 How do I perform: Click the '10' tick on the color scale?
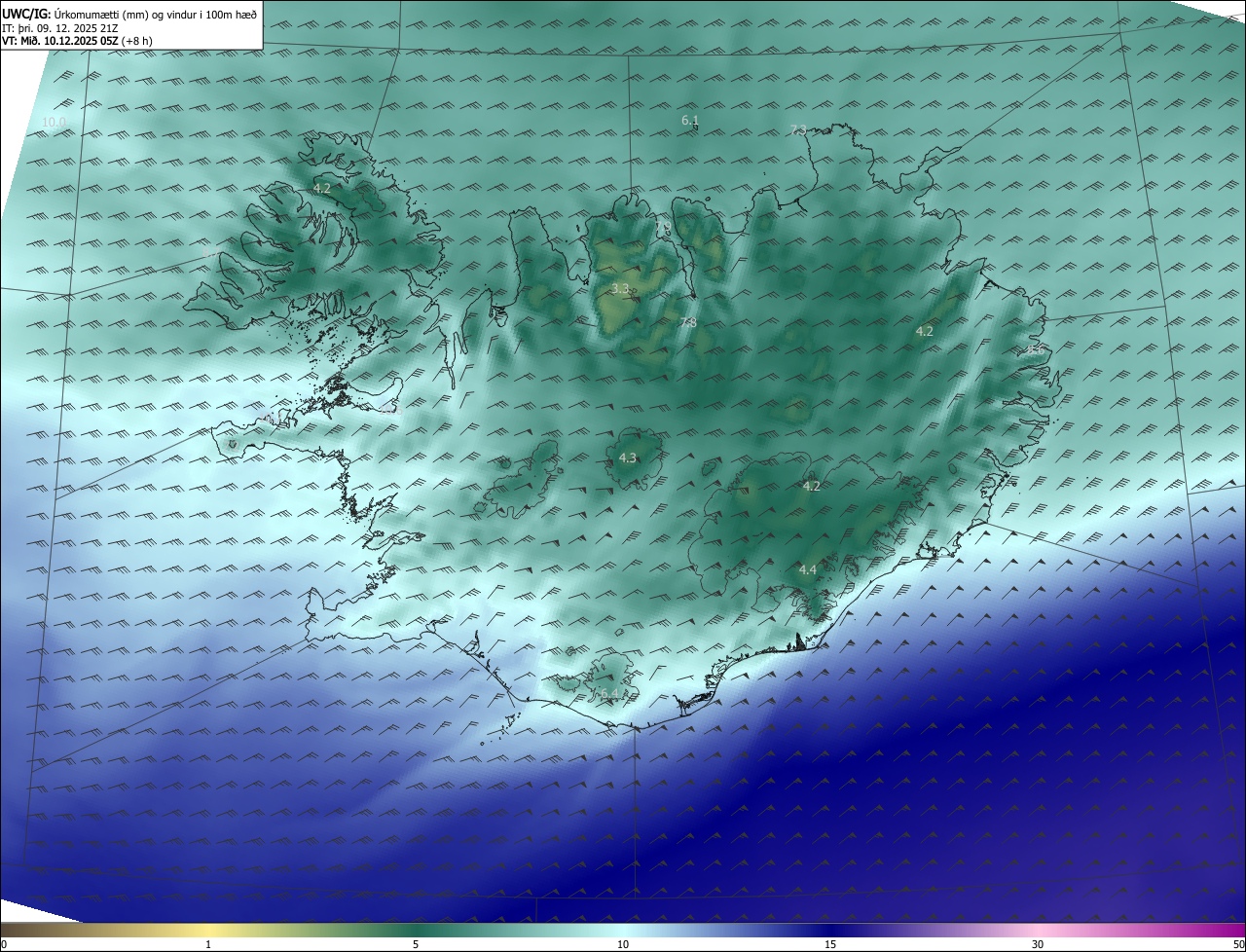point(623,944)
